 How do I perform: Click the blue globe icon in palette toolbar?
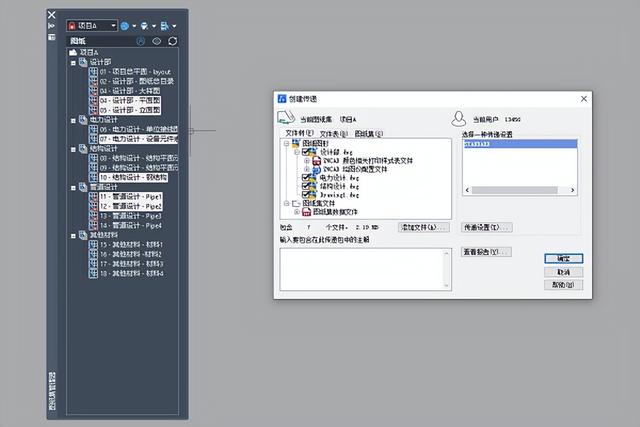pos(125,25)
